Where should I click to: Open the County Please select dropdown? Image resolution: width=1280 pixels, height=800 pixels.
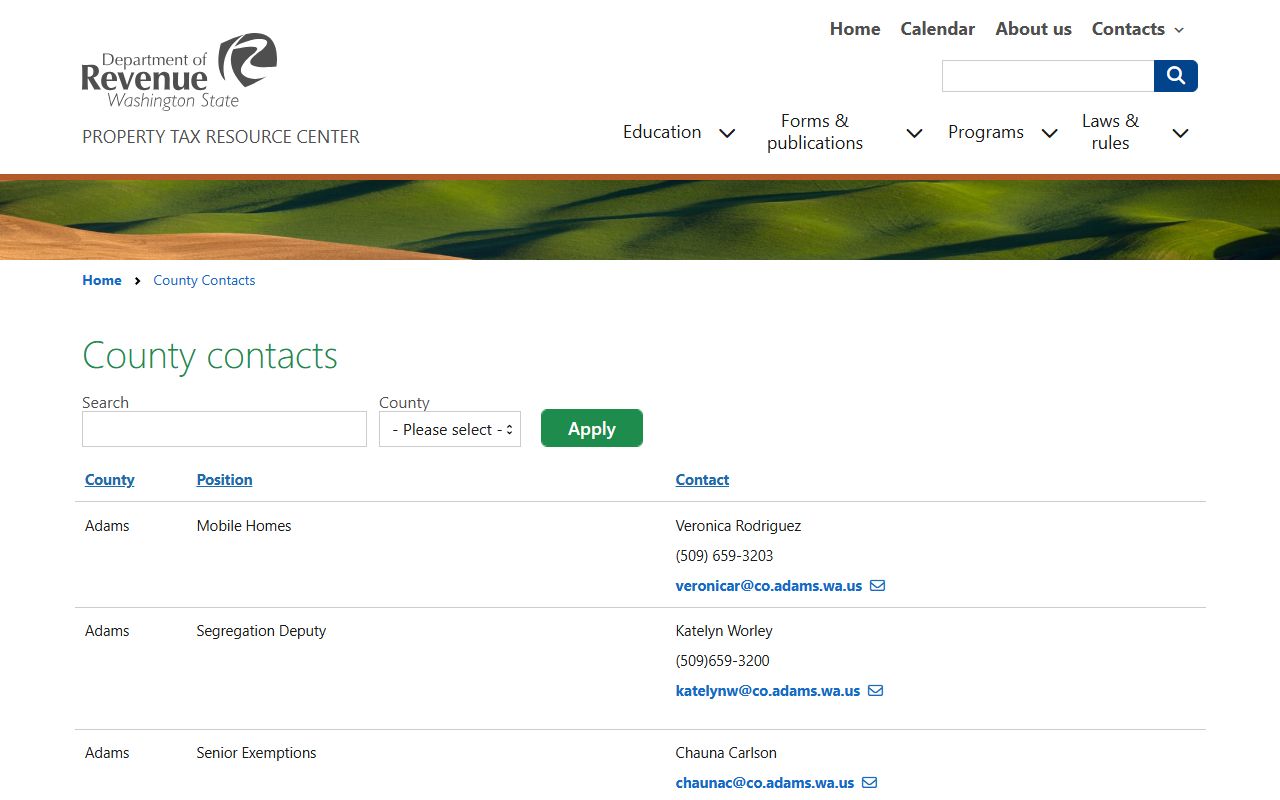pos(450,429)
